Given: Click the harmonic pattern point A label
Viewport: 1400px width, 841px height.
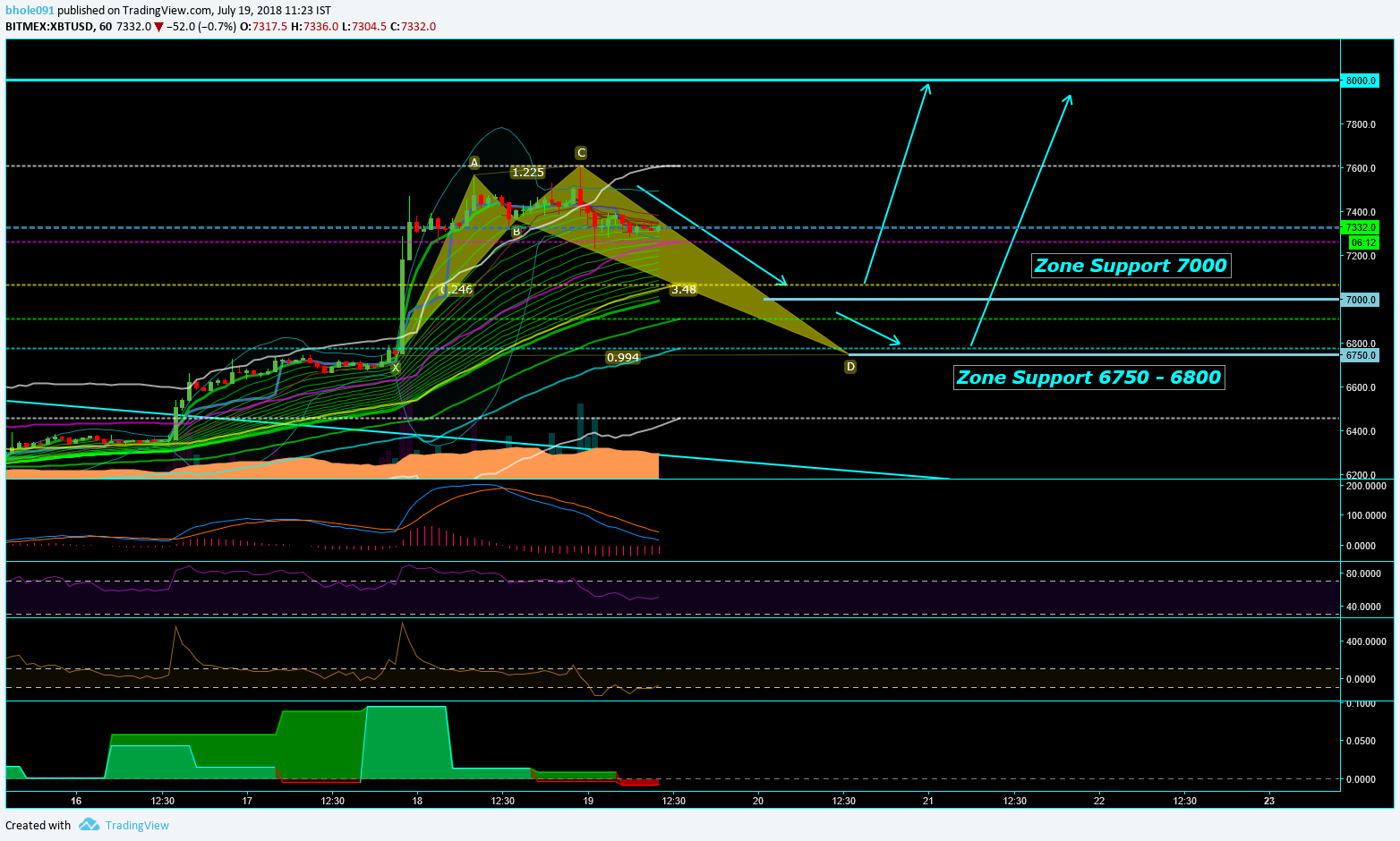Looking at the screenshot, I should coord(474,163).
